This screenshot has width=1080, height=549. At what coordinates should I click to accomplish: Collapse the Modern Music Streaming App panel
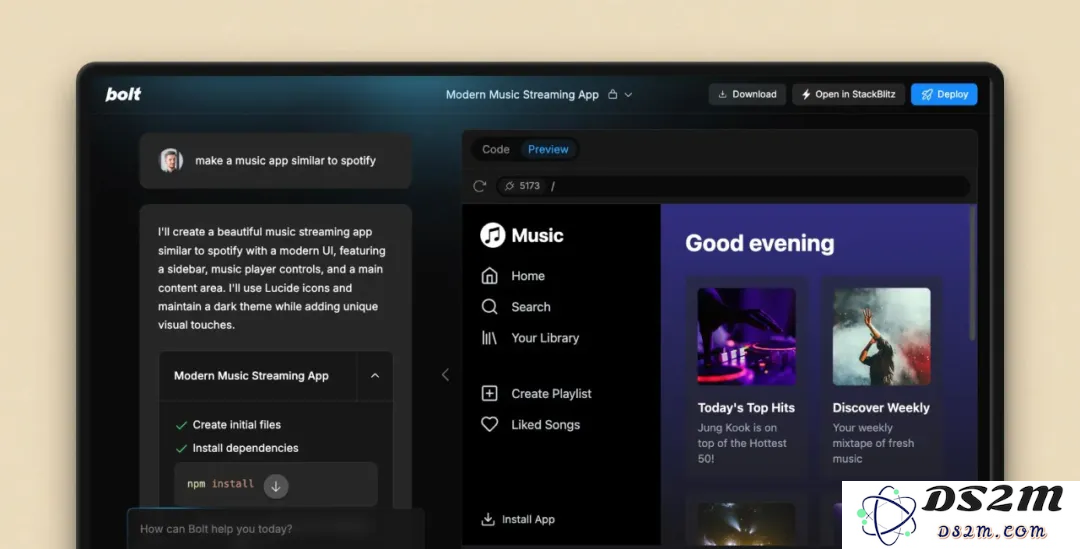(x=375, y=376)
